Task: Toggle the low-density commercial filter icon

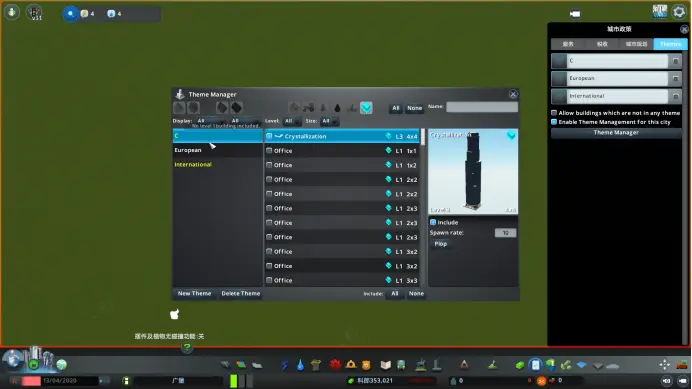Action: (x=222, y=108)
